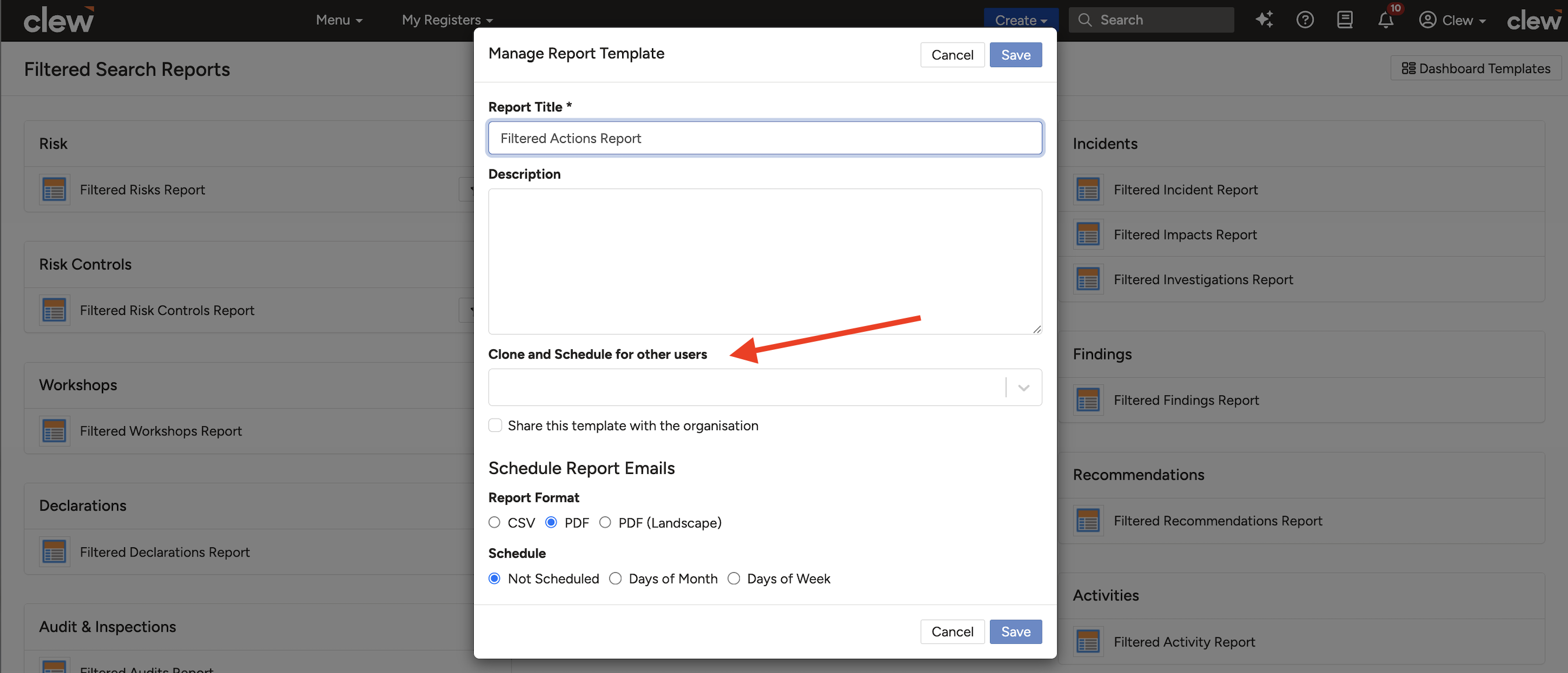
Task: Click Cancel button at bottom of dialog
Action: pyautogui.click(x=952, y=632)
